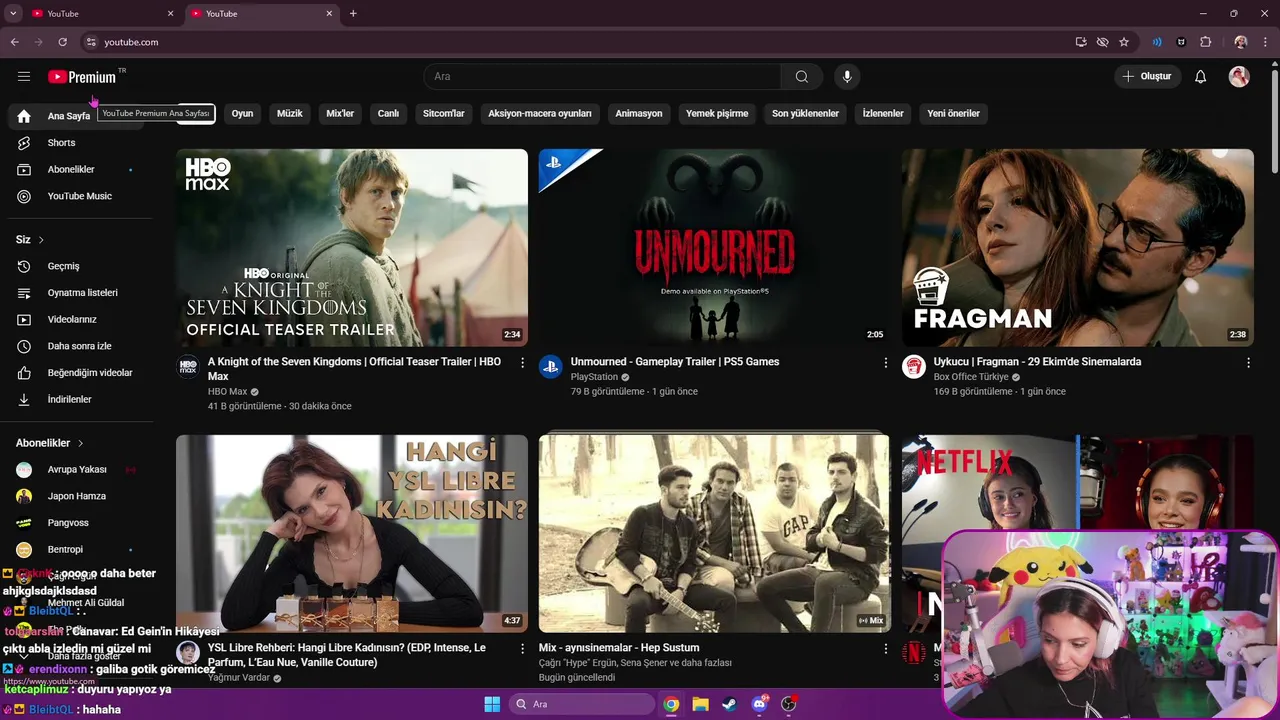Play Knight of Seven Kingdoms thumbnail

coord(352,248)
